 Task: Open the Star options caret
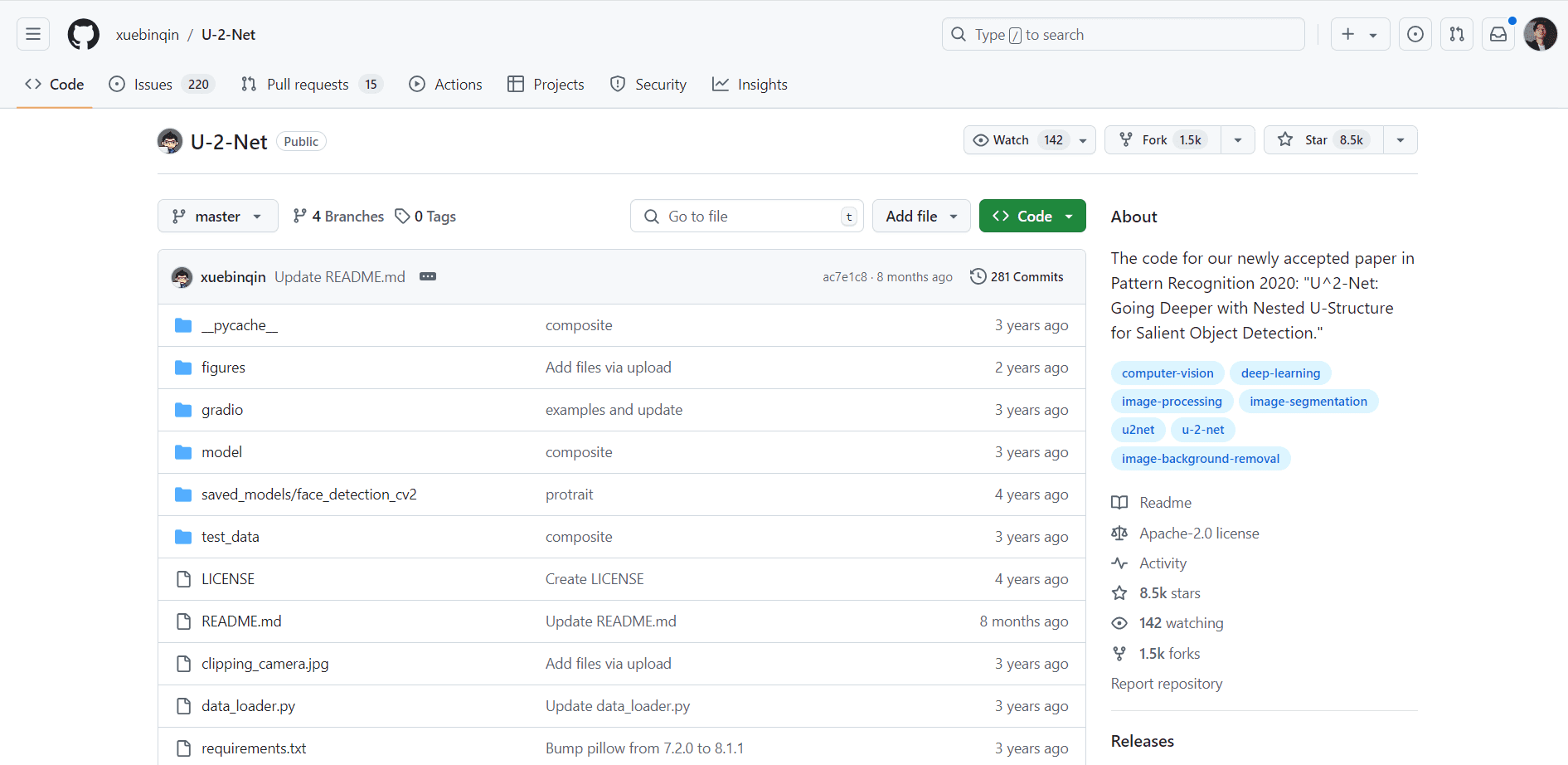(x=1400, y=139)
